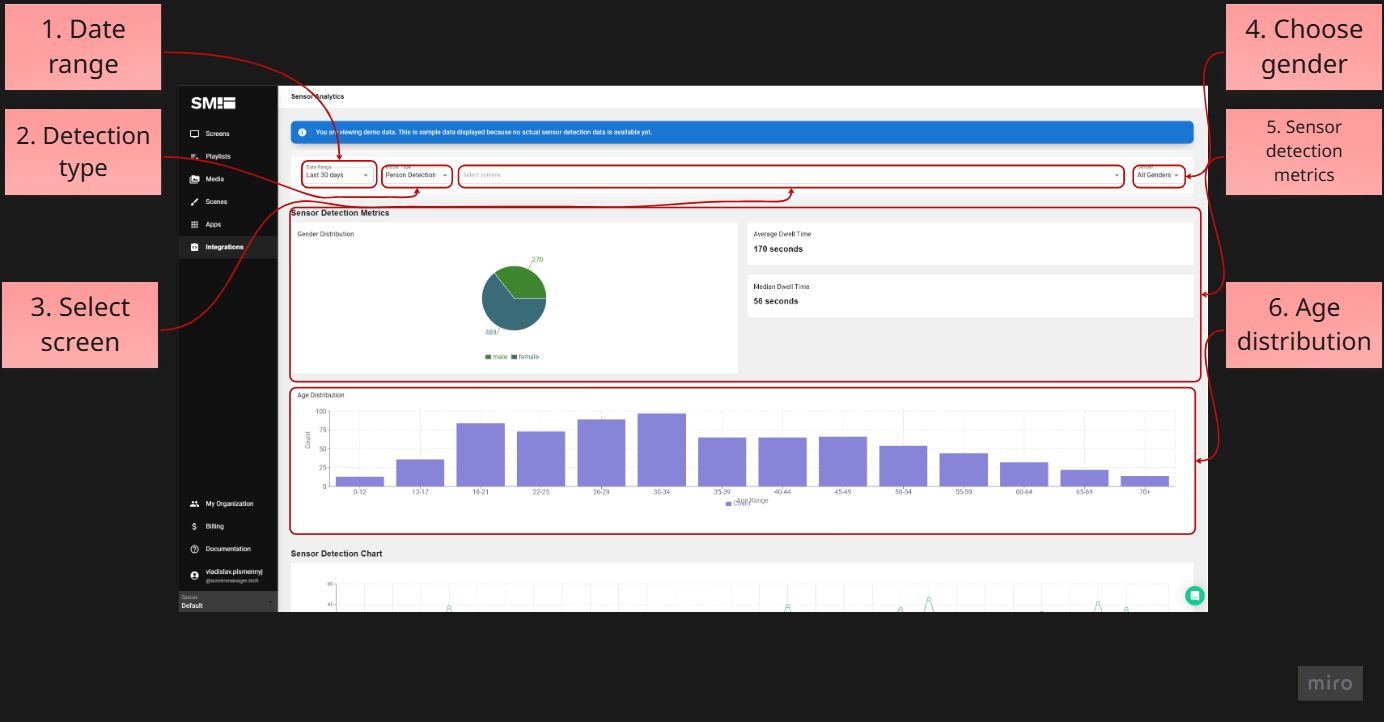Click the 22-25 age axis label

[x=541, y=492]
